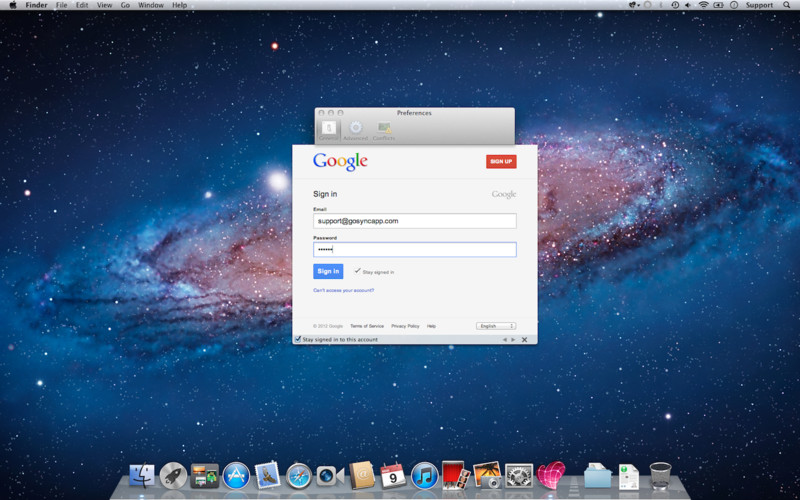Open the English language dropdown
Image resolution: width=800 pixels, height=500 pixels.
496,326
